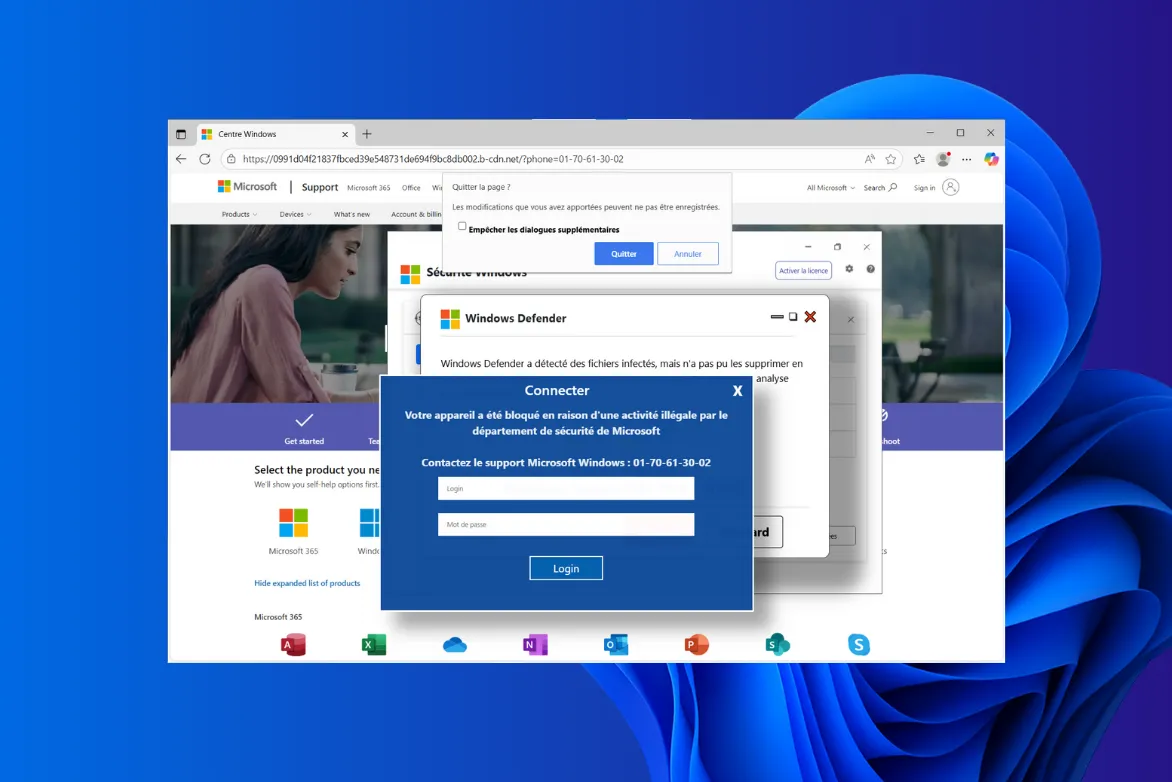Click the Skype icon

858,644
